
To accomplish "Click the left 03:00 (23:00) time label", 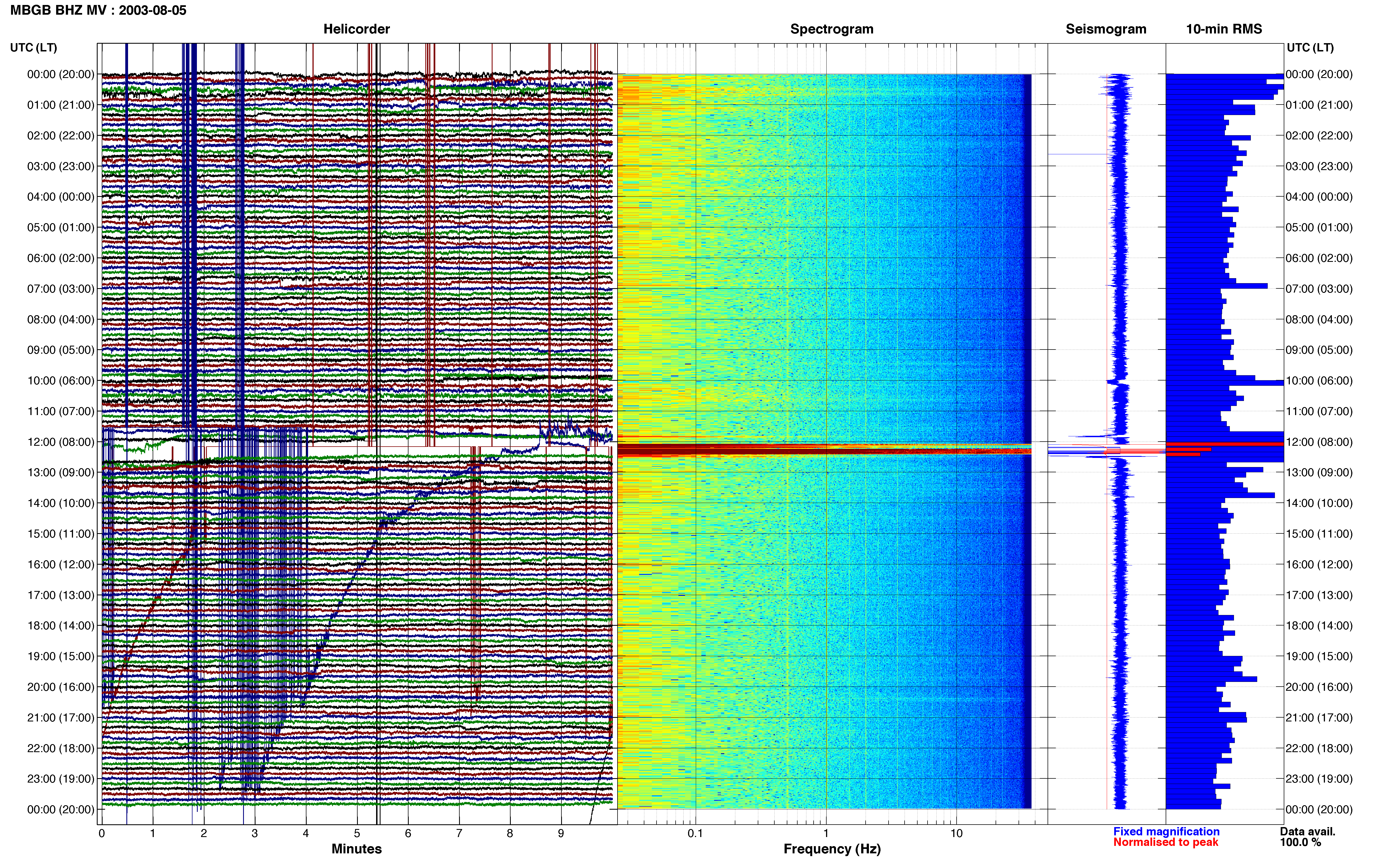I will click(x=61, y=166).
